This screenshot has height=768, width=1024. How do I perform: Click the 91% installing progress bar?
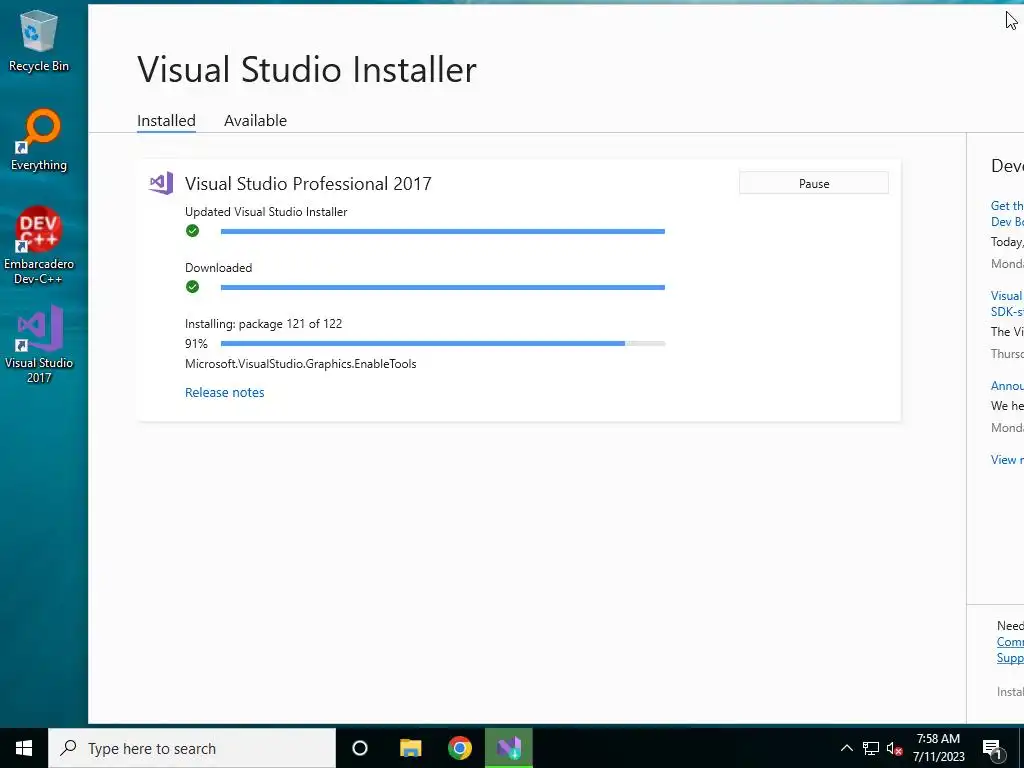(x=443, y=344)
